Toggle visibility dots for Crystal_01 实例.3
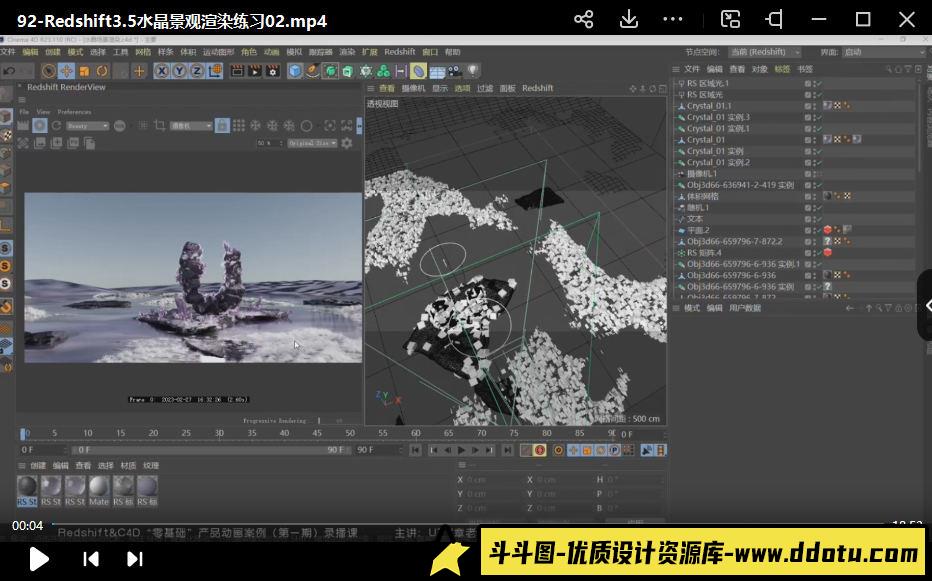Screen dimensions: 932x581 tap(812, 117)
